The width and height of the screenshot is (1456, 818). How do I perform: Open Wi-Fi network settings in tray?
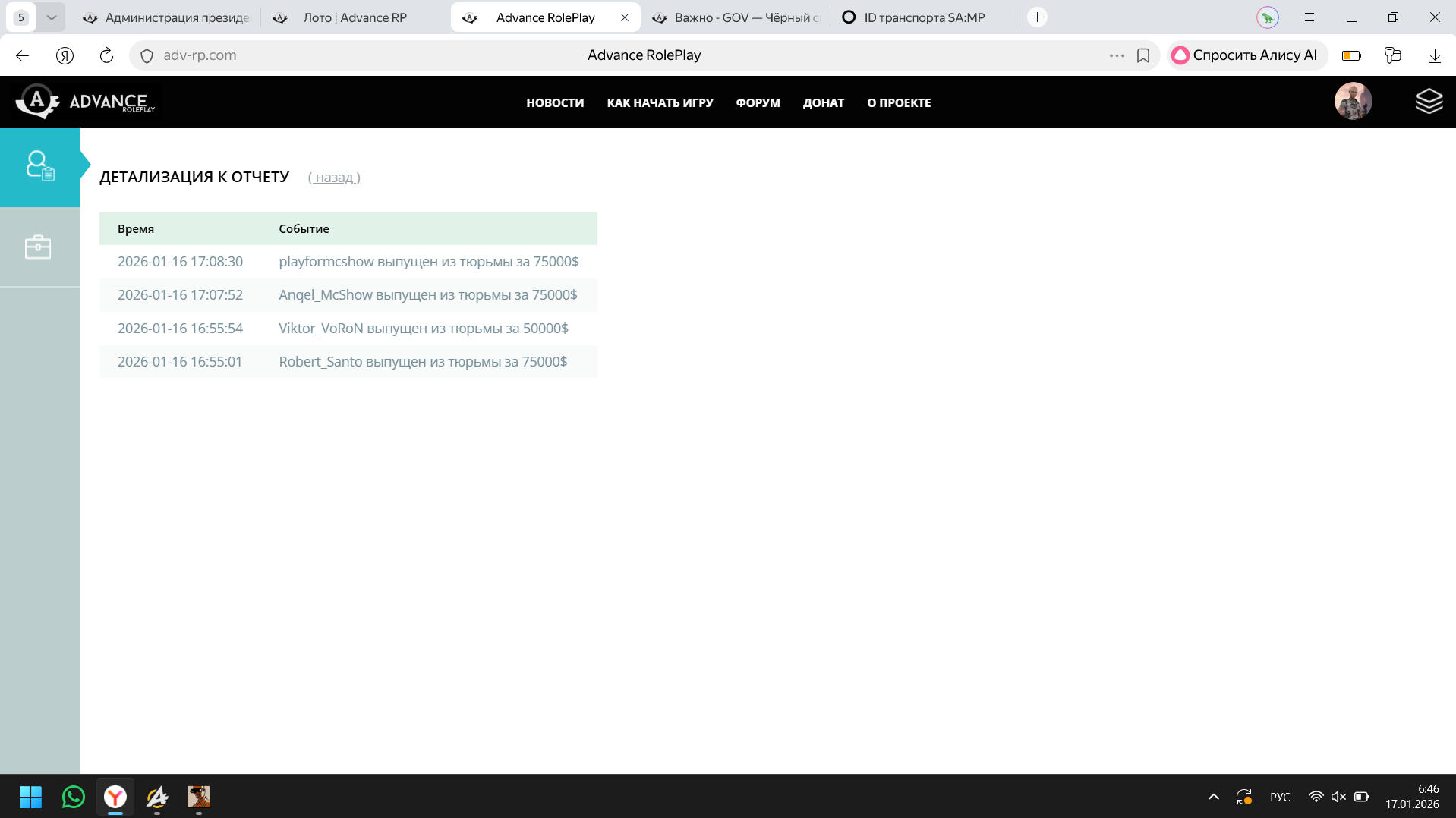pyautogui.click(x=1316, y=797)
